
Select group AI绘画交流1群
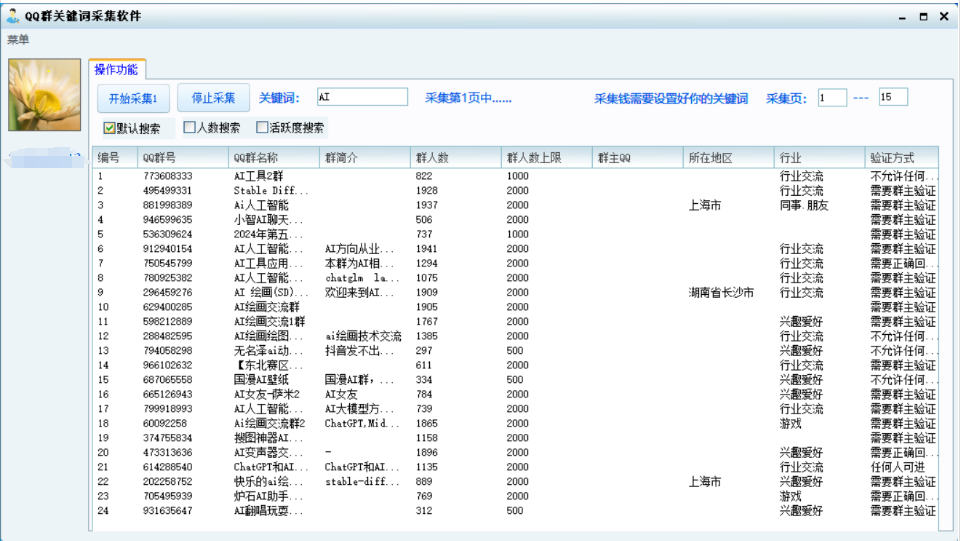pyautogui.click(x=269, y=321)
